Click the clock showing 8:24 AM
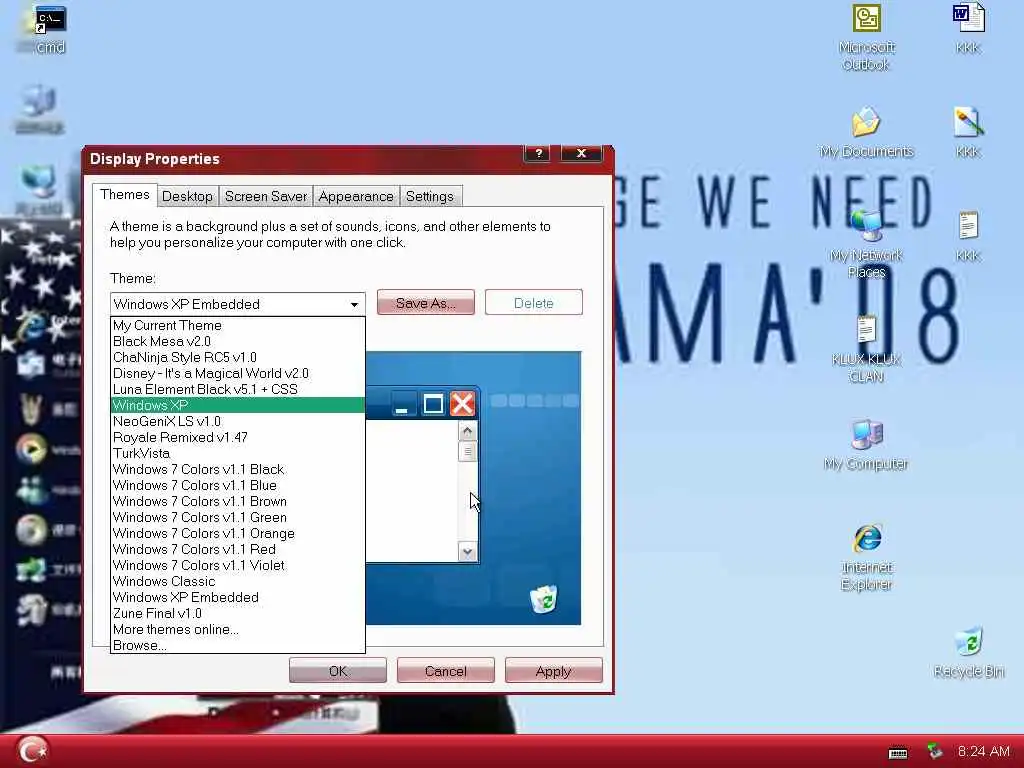The image size is (1024, 768). [x=984, y=752]
